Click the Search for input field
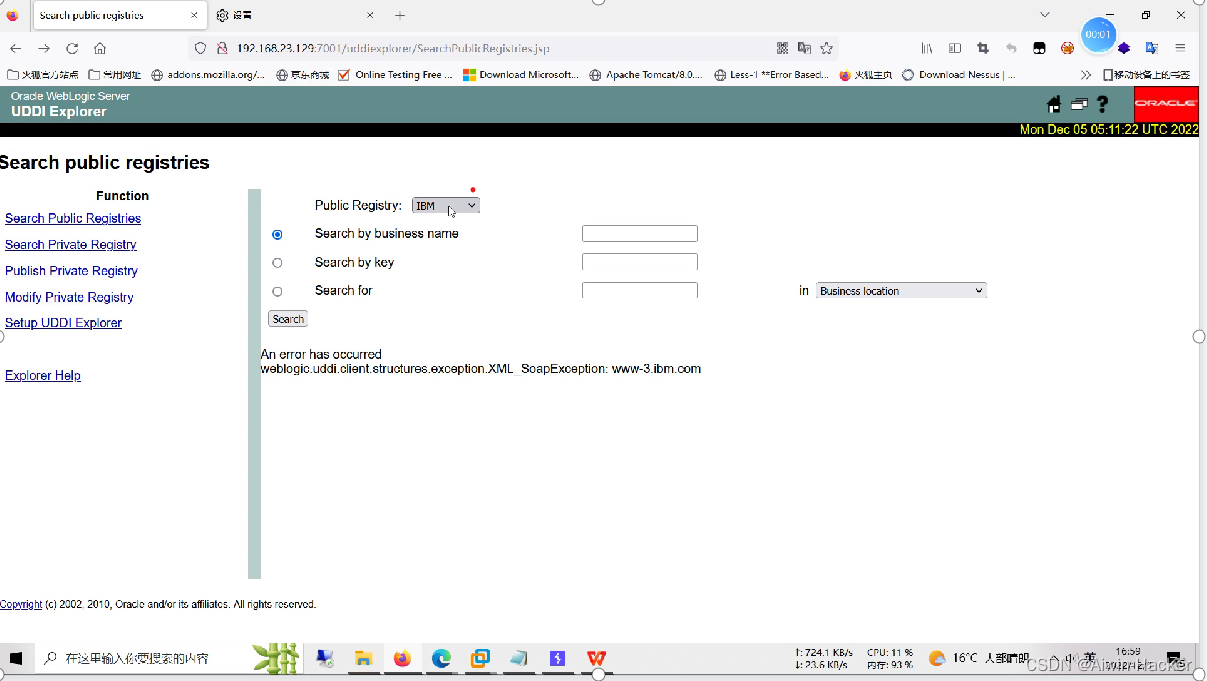The height and width of the screenshot is (681, 1207). pyautogui.click(x=640, y=290)
